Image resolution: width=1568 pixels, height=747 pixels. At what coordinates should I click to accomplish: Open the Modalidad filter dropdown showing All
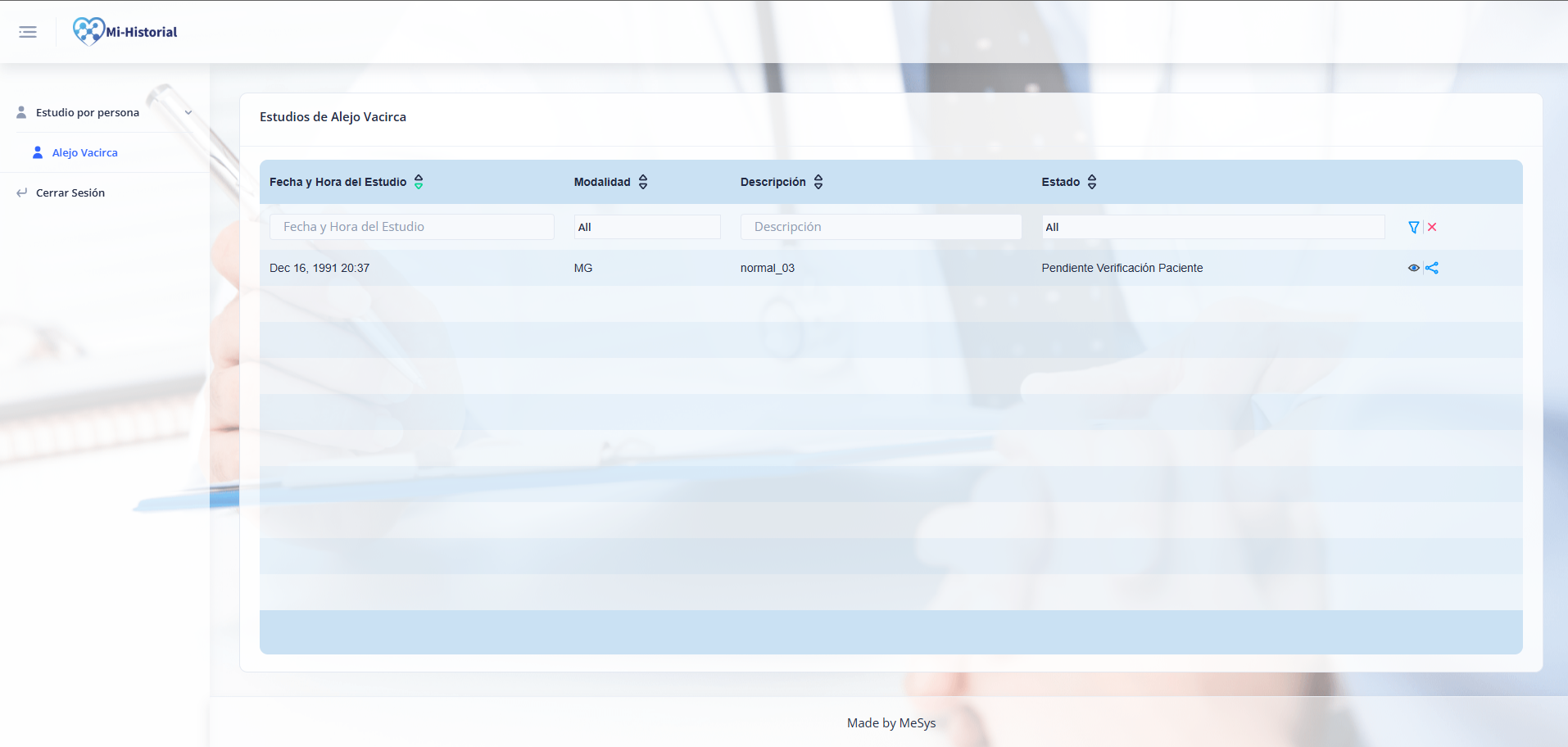click(646, 226)
